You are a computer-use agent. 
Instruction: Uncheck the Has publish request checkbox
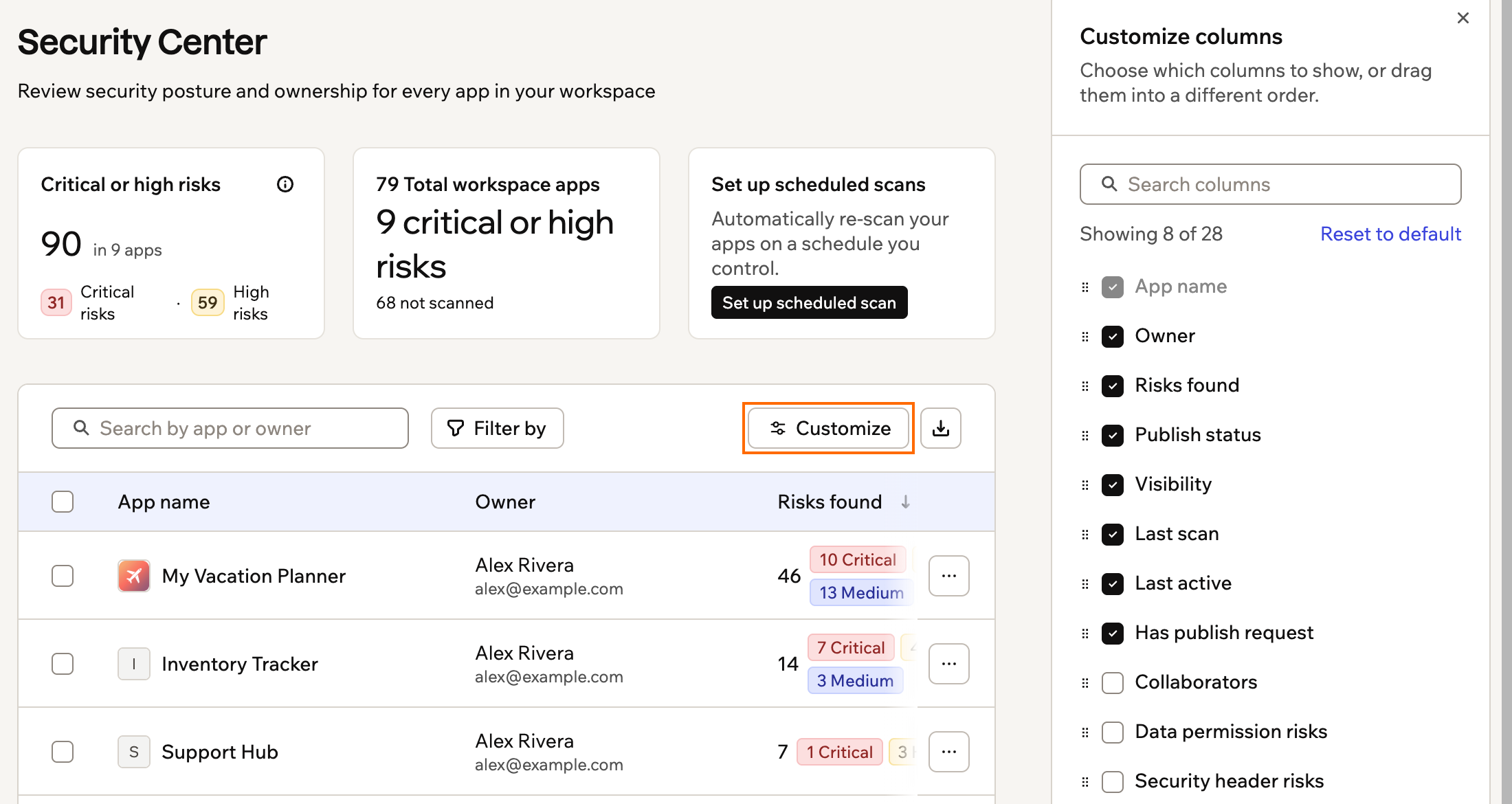click(x=1113, y=634)
